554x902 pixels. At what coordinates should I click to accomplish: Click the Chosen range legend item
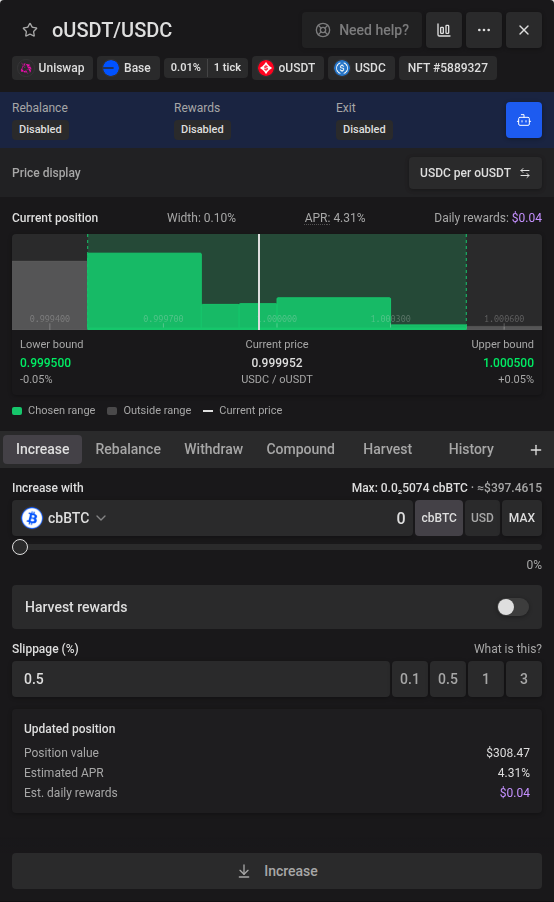54,411
